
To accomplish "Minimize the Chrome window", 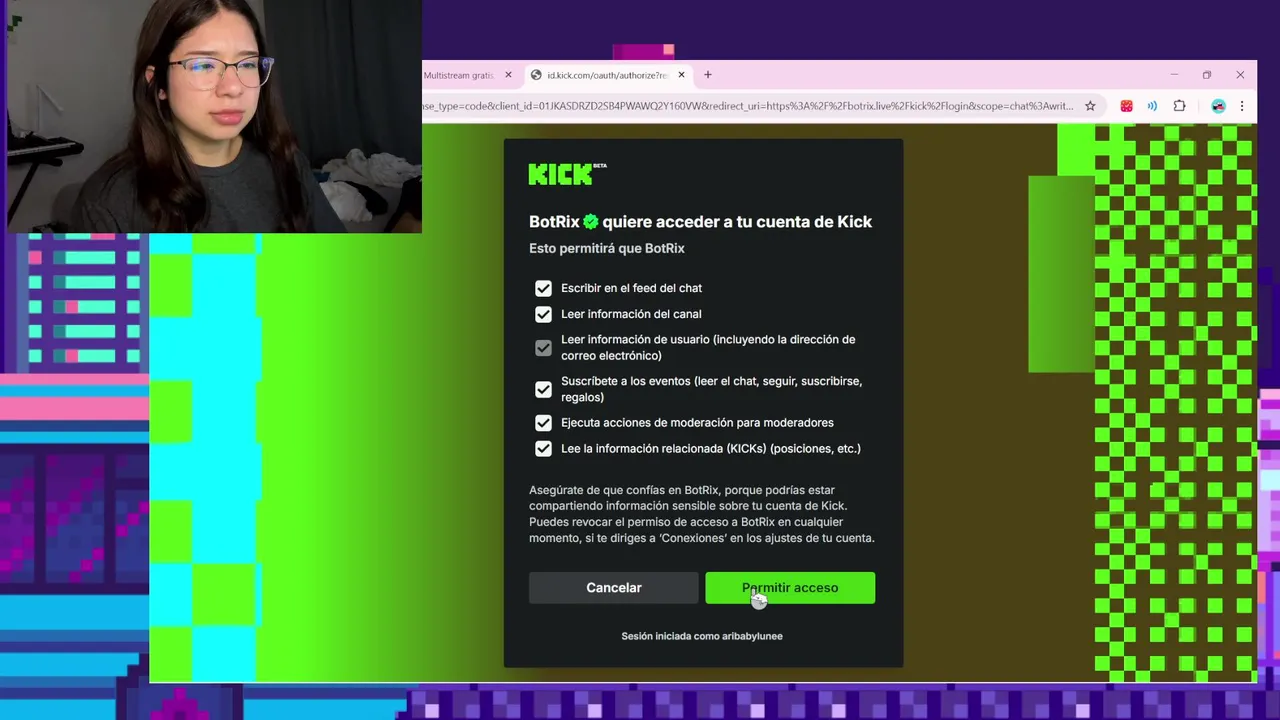I will coord(1174,75).
